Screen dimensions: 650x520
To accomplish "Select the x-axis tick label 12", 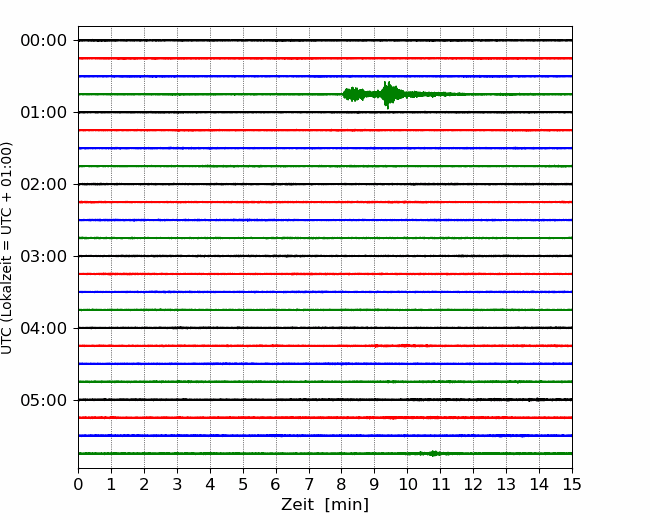I will pyautogui.click(x=473, y=484).
